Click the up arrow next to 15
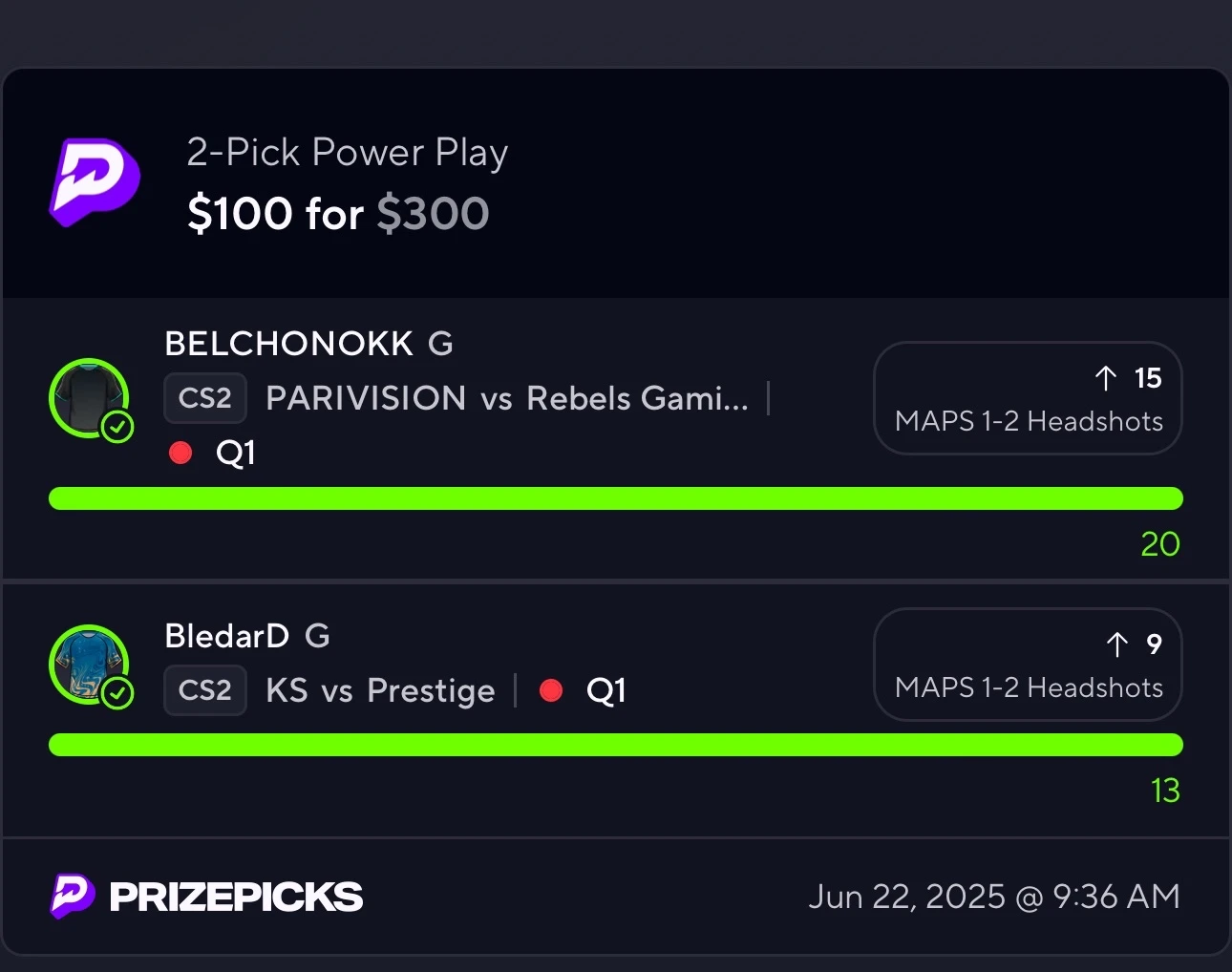Viewport: 1232px width, 972px height. 1106,378
